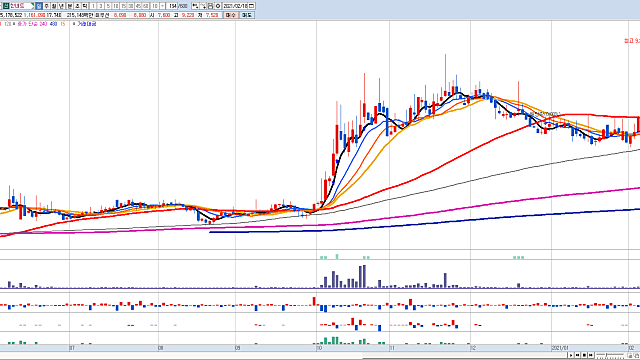Select the daily (일) chart period
Screen dimensions: 640x360
coord(39,6)
